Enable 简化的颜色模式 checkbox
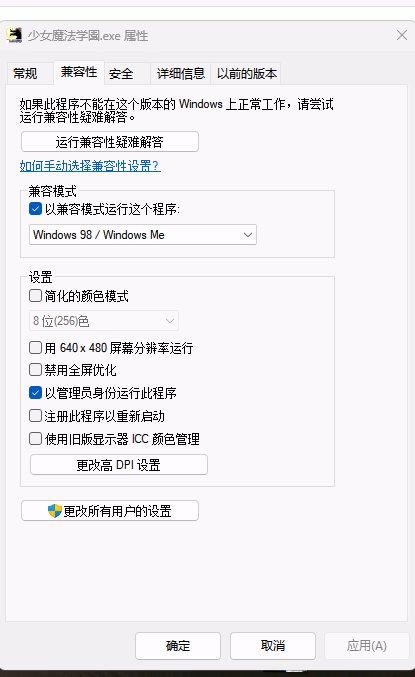The height and width of the screenshot is (677, 415). [35, 296]
